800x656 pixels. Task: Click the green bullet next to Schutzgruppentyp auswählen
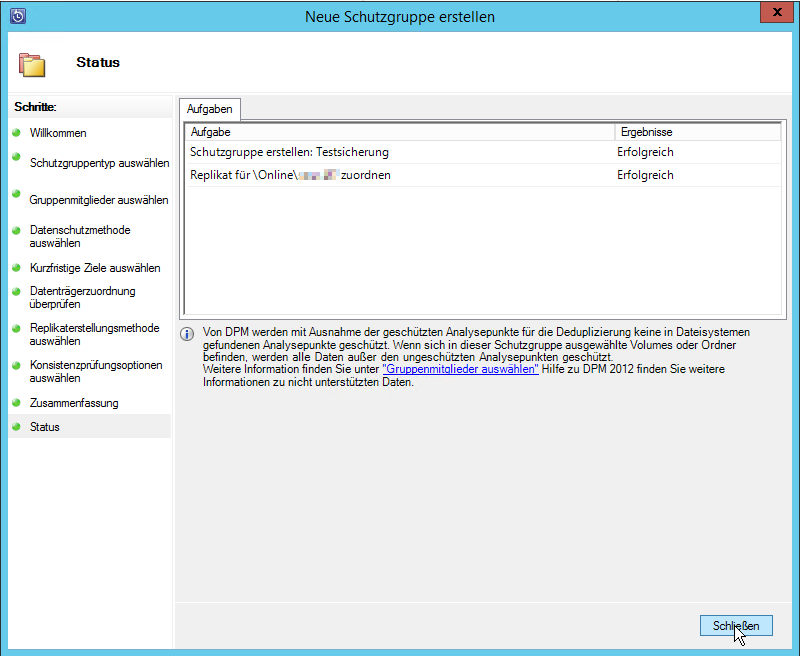16,157
